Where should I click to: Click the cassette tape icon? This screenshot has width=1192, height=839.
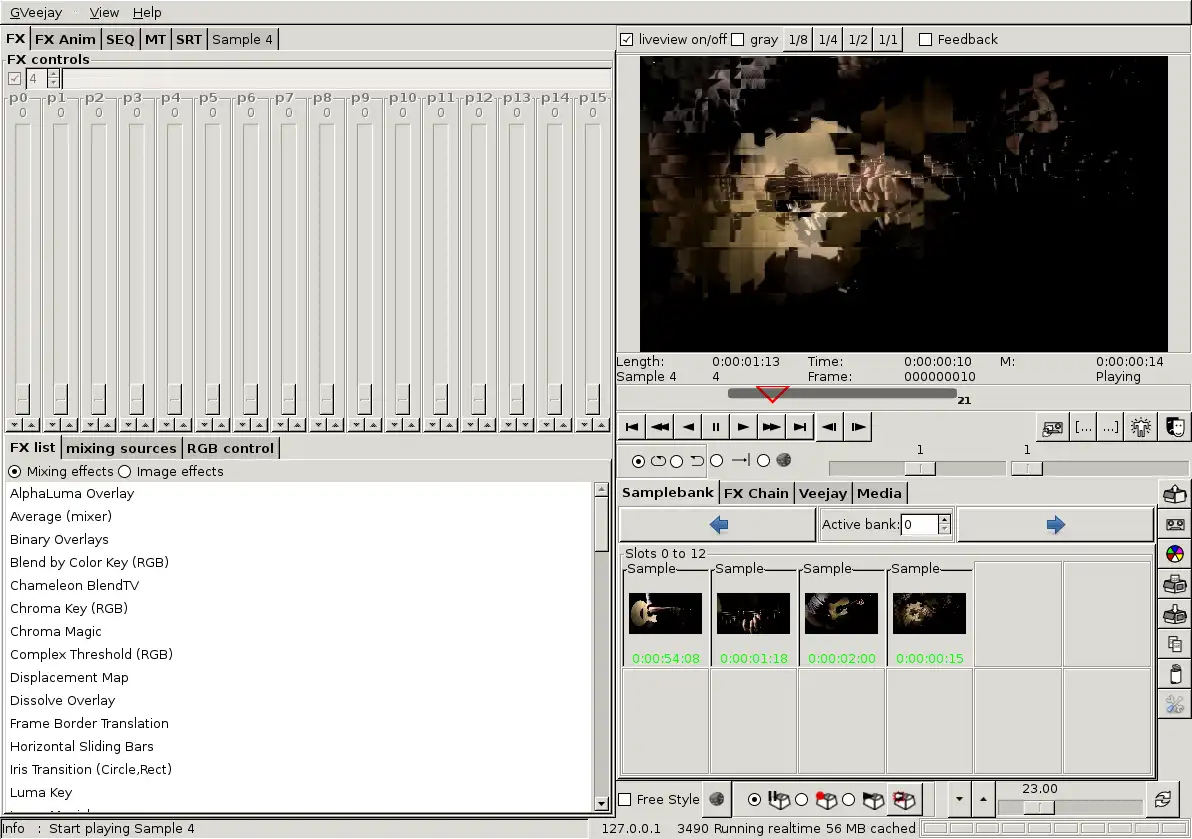(x=1175, y=524)
